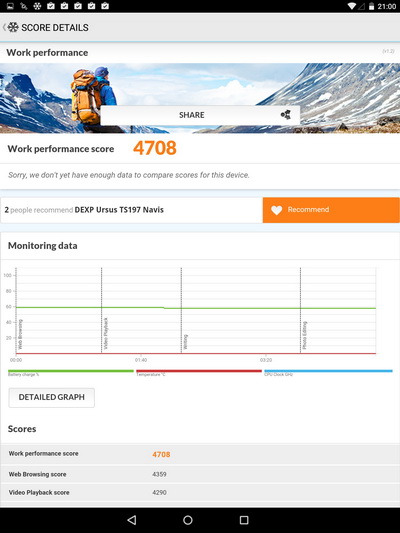The image size is (400, 533).
Task: Open the DETAILED GRAPH button
Action: [52, 397]
